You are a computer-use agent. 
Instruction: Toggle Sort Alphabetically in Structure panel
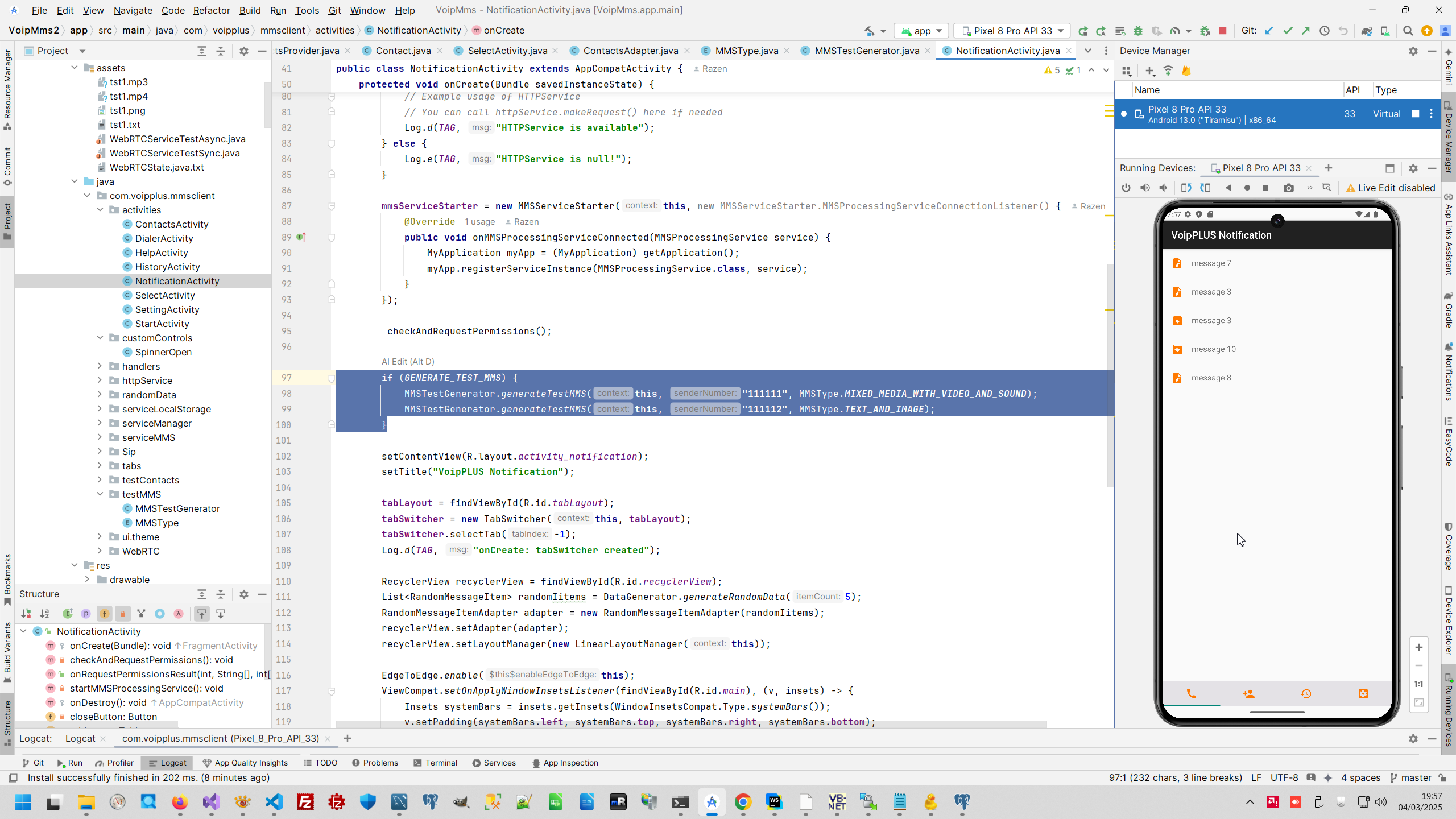[x=44, y=614]
